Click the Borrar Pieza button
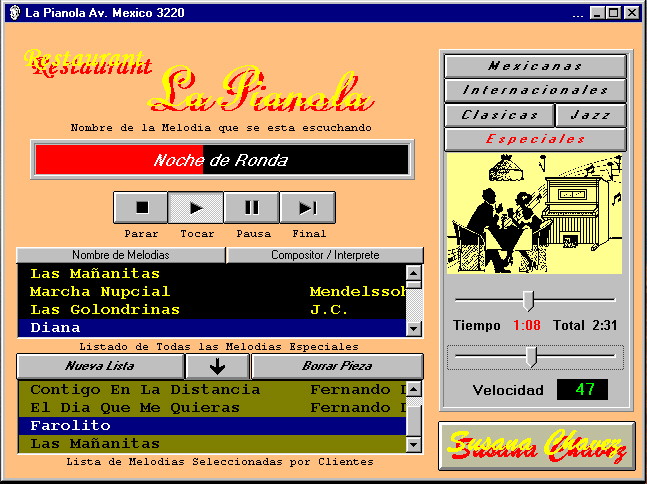647x484 pixels. [337, 366]
